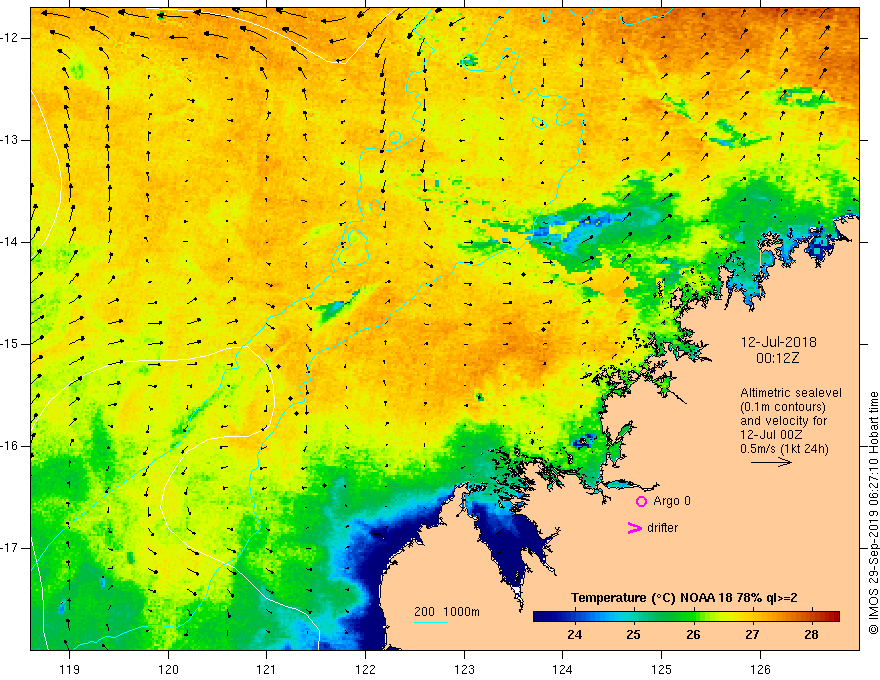Screen dimensions: 880x680
Task: Click the 'Altimetric sealevel' caption text
Action: point(791,393)
